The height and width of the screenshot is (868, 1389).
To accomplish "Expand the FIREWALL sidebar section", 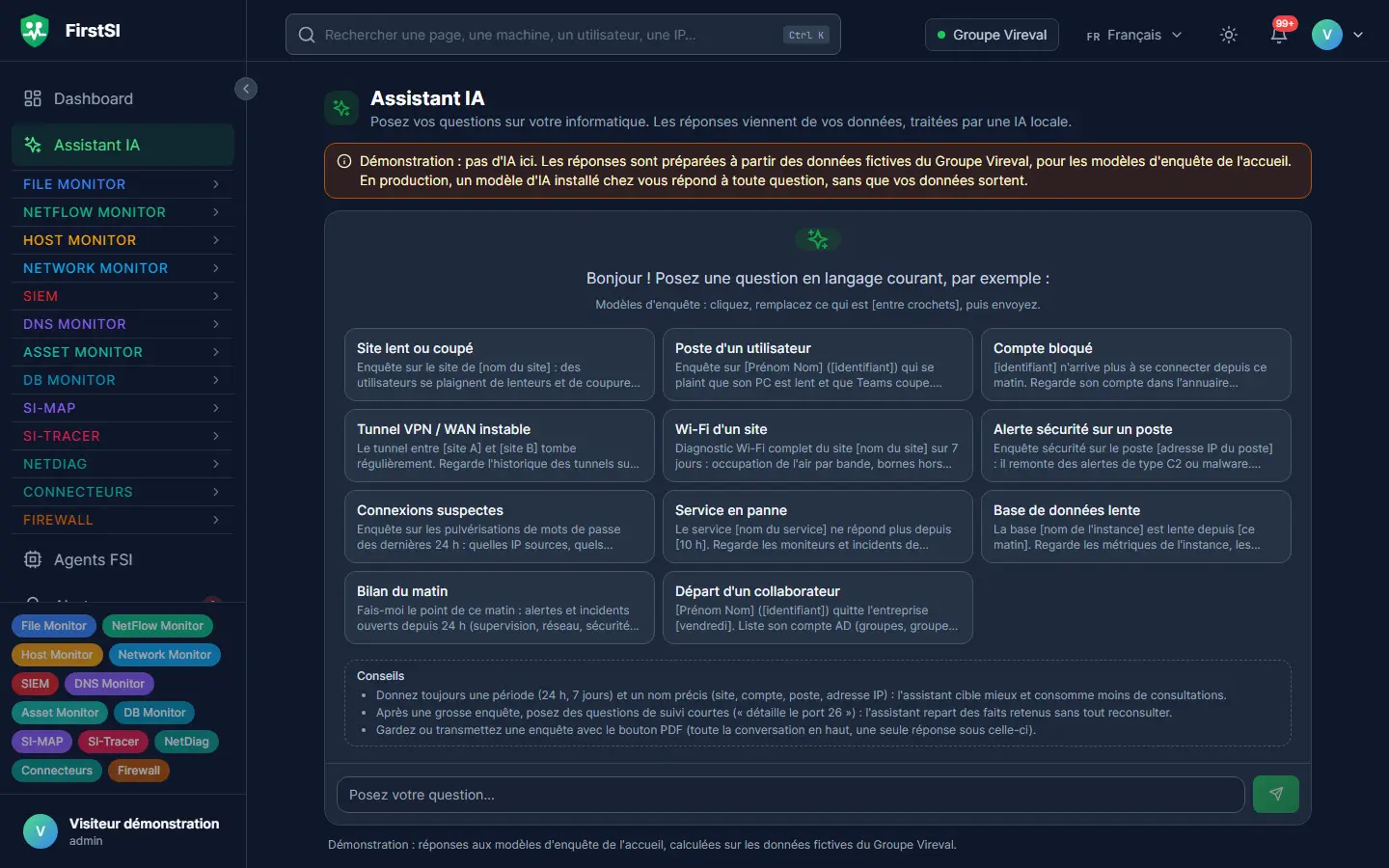I will (123, 520).
